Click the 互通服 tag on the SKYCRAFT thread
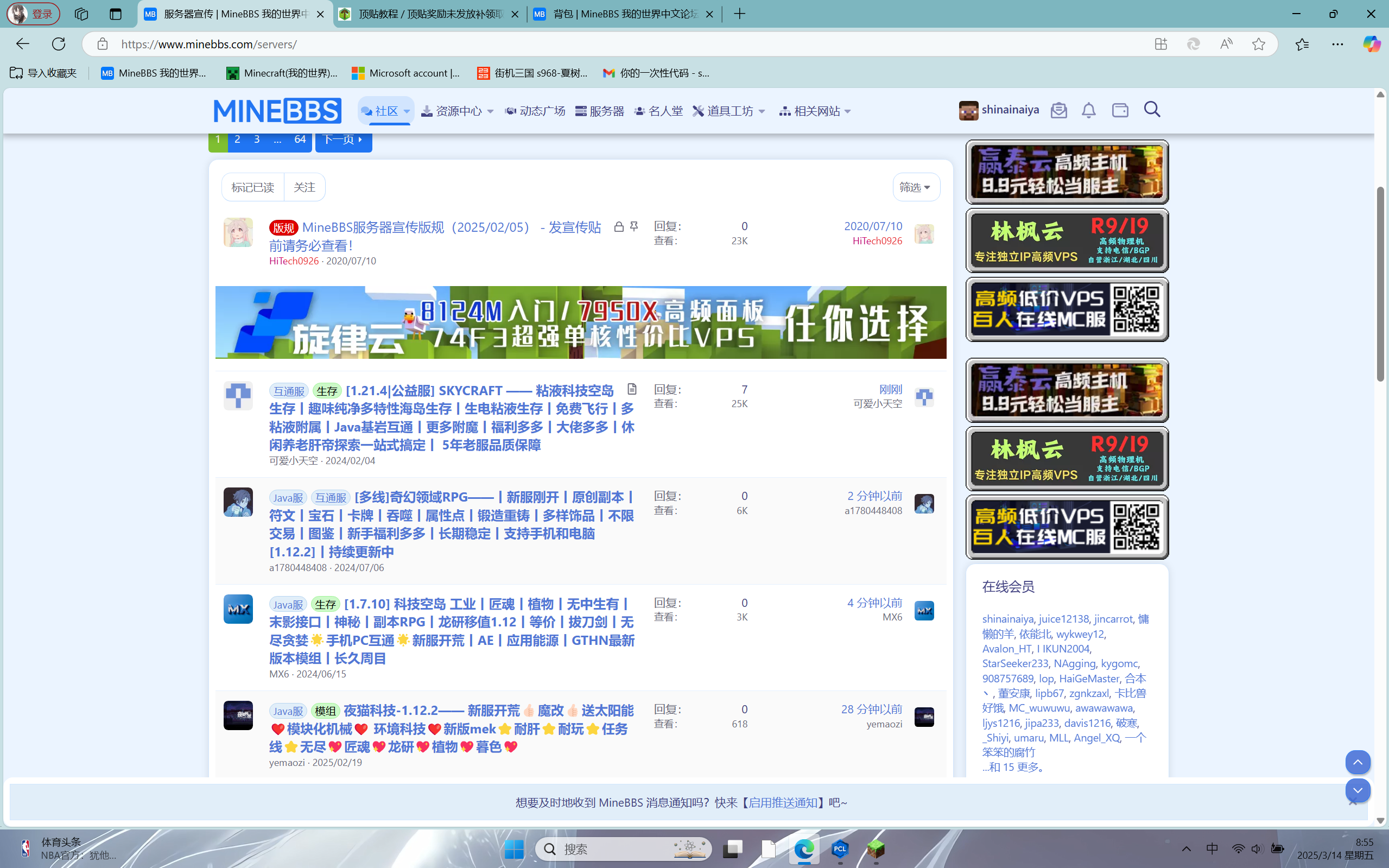The image size is (1389, 868). [289, 391]
